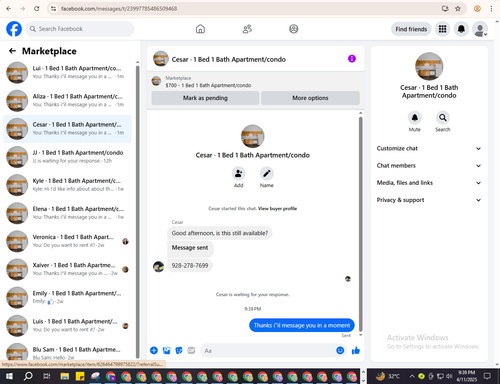Mute the conversation with bell icon
The image size is (500, 384).
[415, 117]
